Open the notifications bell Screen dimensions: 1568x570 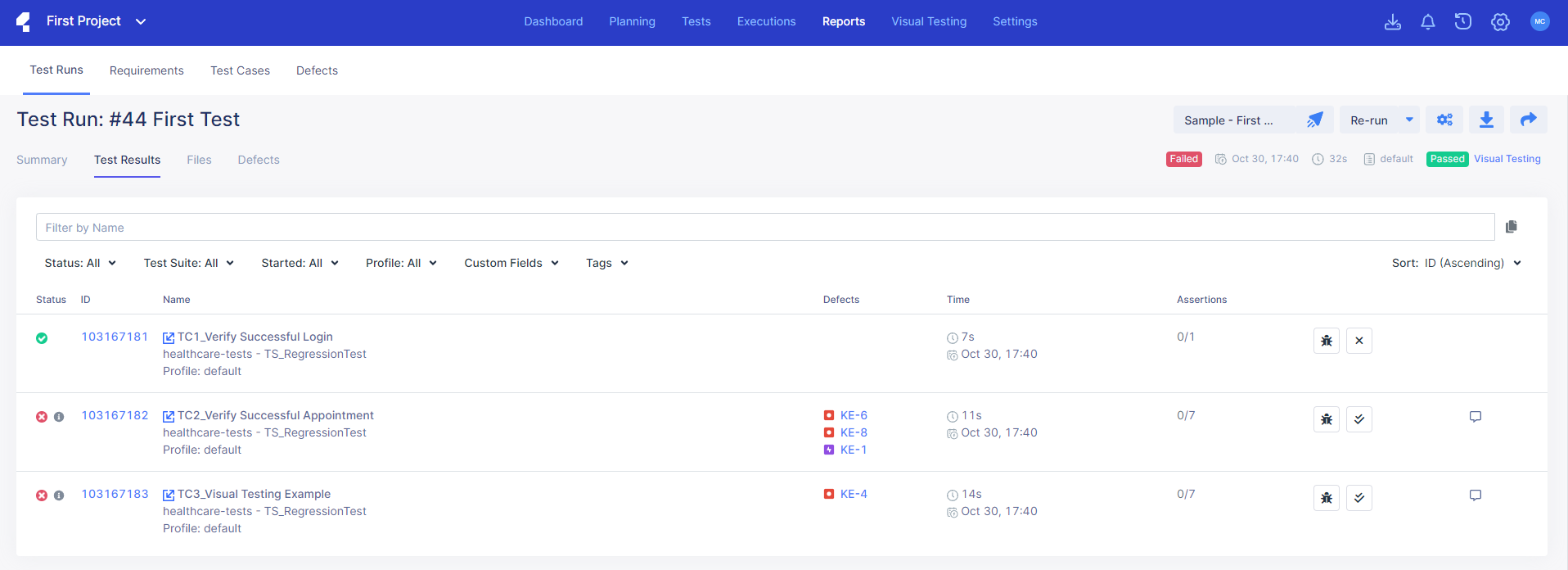(1427, 22)
